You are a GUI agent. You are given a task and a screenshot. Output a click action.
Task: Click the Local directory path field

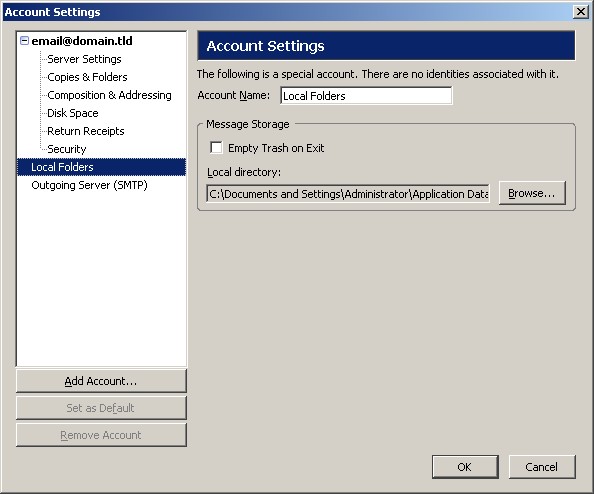[x=348, y=194]
